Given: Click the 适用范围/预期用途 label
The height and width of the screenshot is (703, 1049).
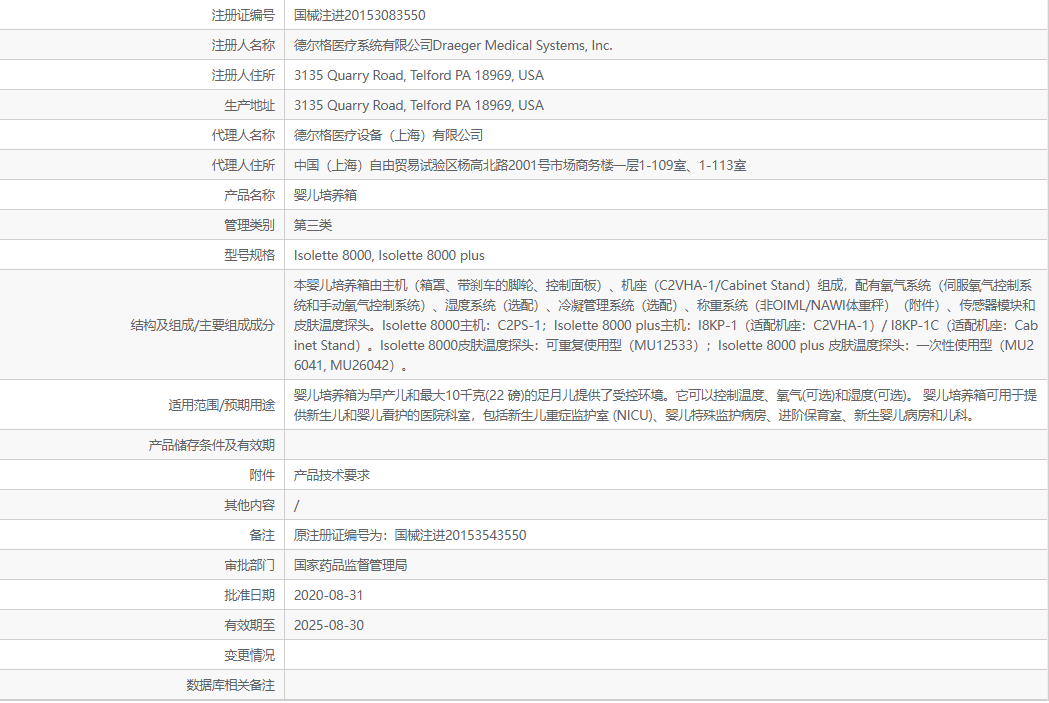Looking at the screenshot, I should (221, 405).
